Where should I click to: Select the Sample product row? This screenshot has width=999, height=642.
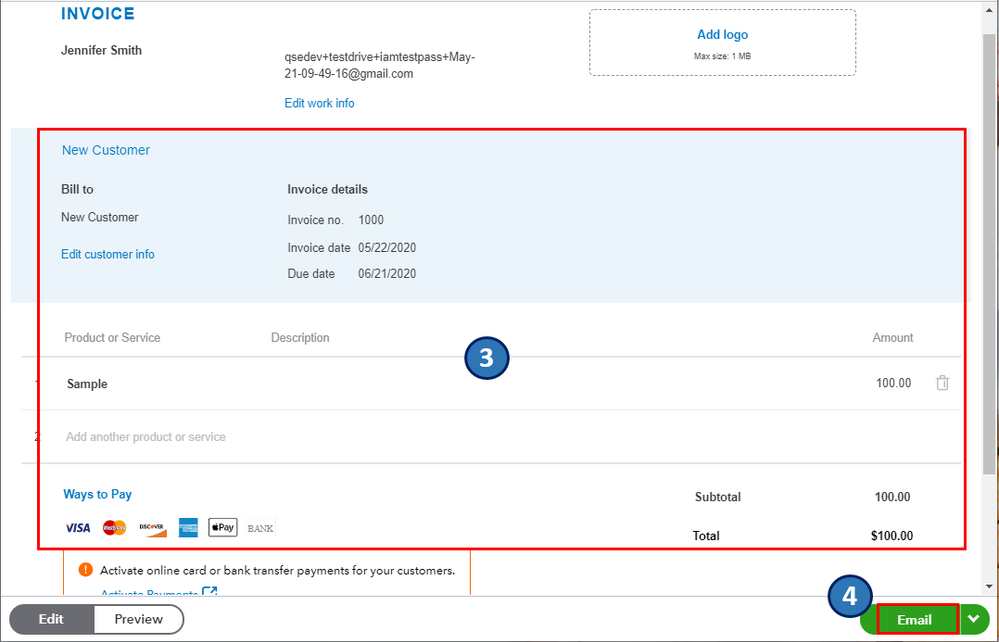click(x=491, y=383)
